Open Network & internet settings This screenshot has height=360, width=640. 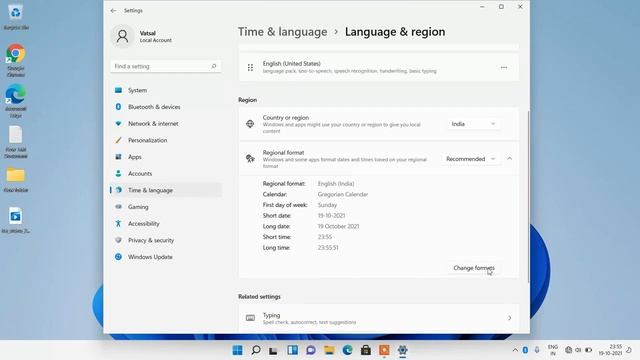point(166,124)
